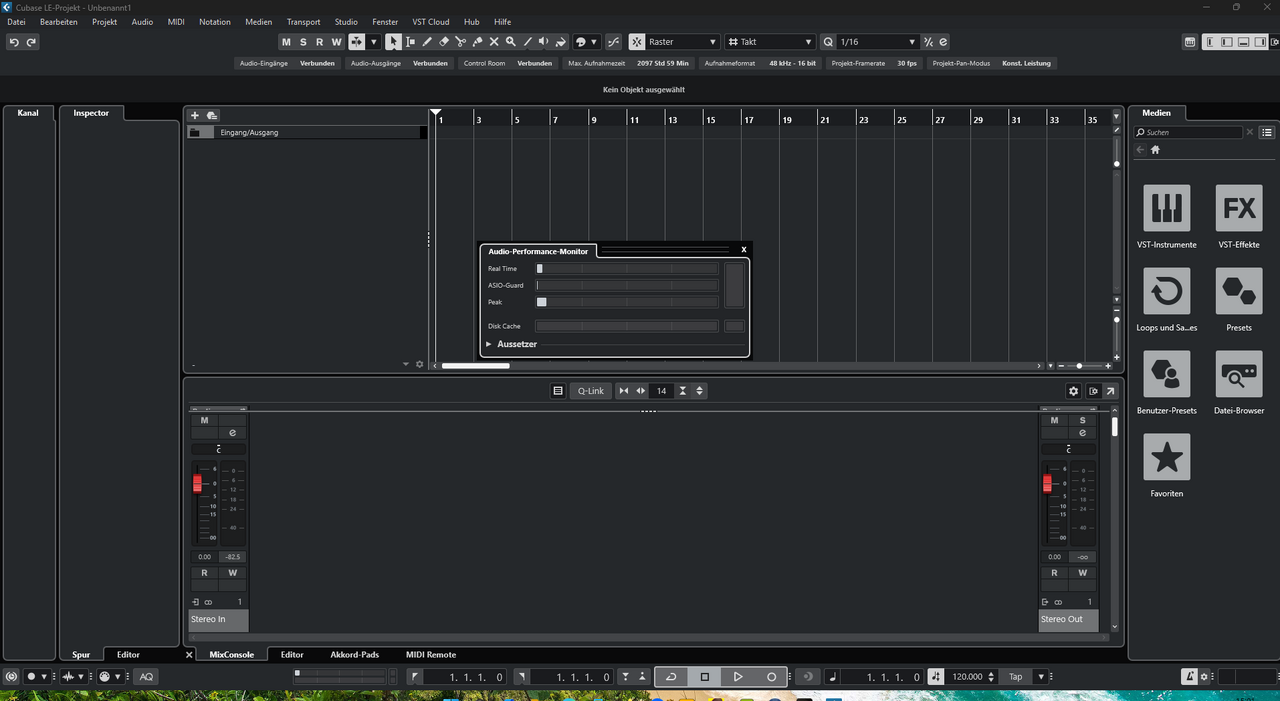
Task: Open VST-Instrumente in the media panel
Action: click(1166, 208)
